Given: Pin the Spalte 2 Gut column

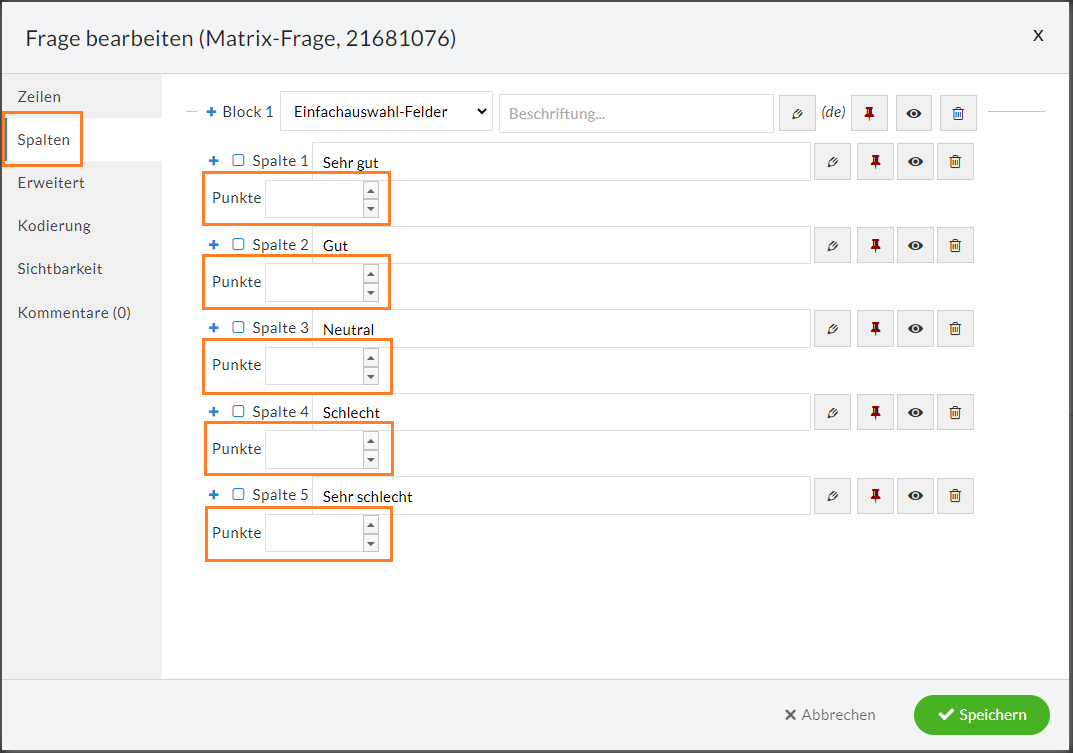Looking at the screenshot, I should pyautogui.click(x=875, y=245).
